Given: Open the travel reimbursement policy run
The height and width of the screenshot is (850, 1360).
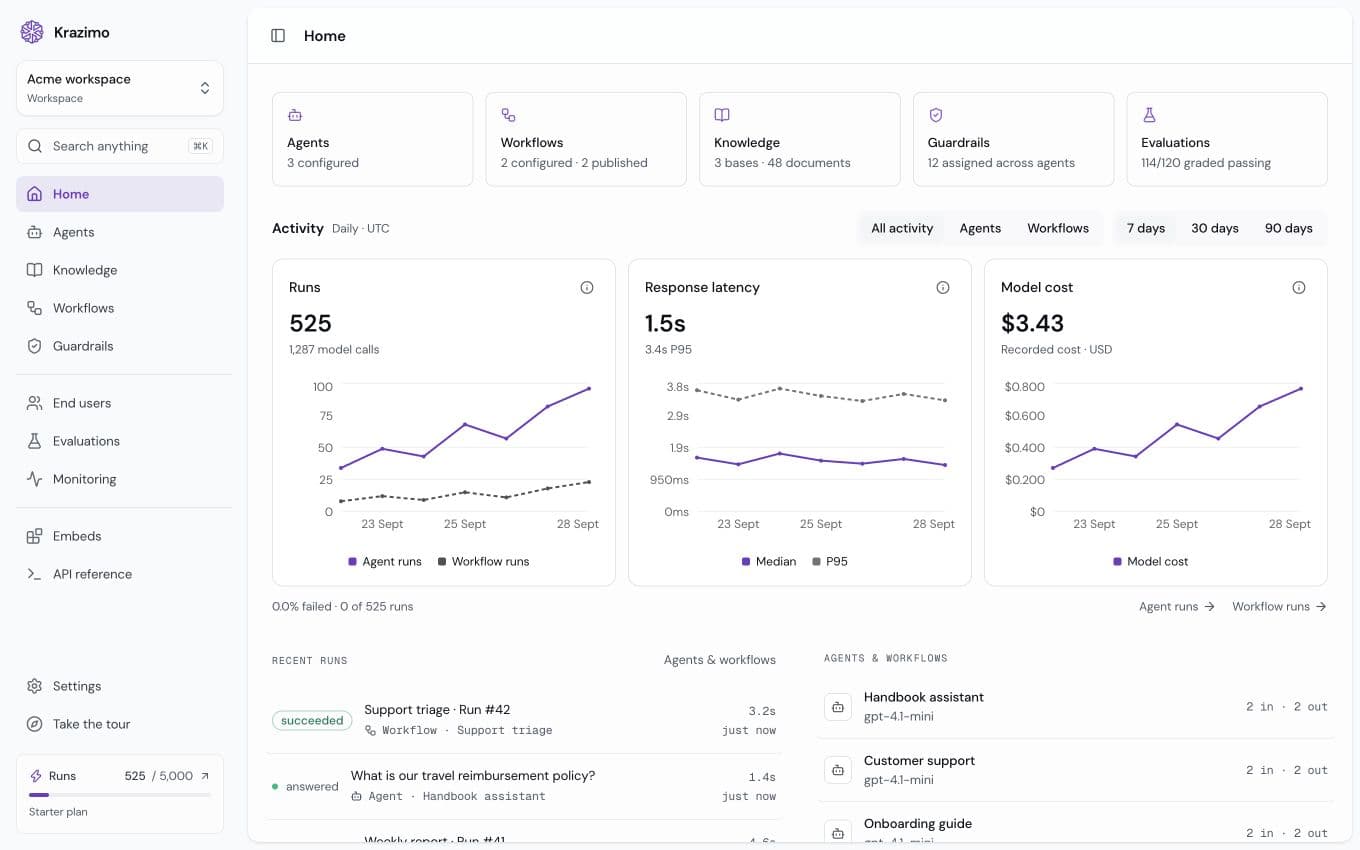Looking at the screenshot, I should coord(524,786).
